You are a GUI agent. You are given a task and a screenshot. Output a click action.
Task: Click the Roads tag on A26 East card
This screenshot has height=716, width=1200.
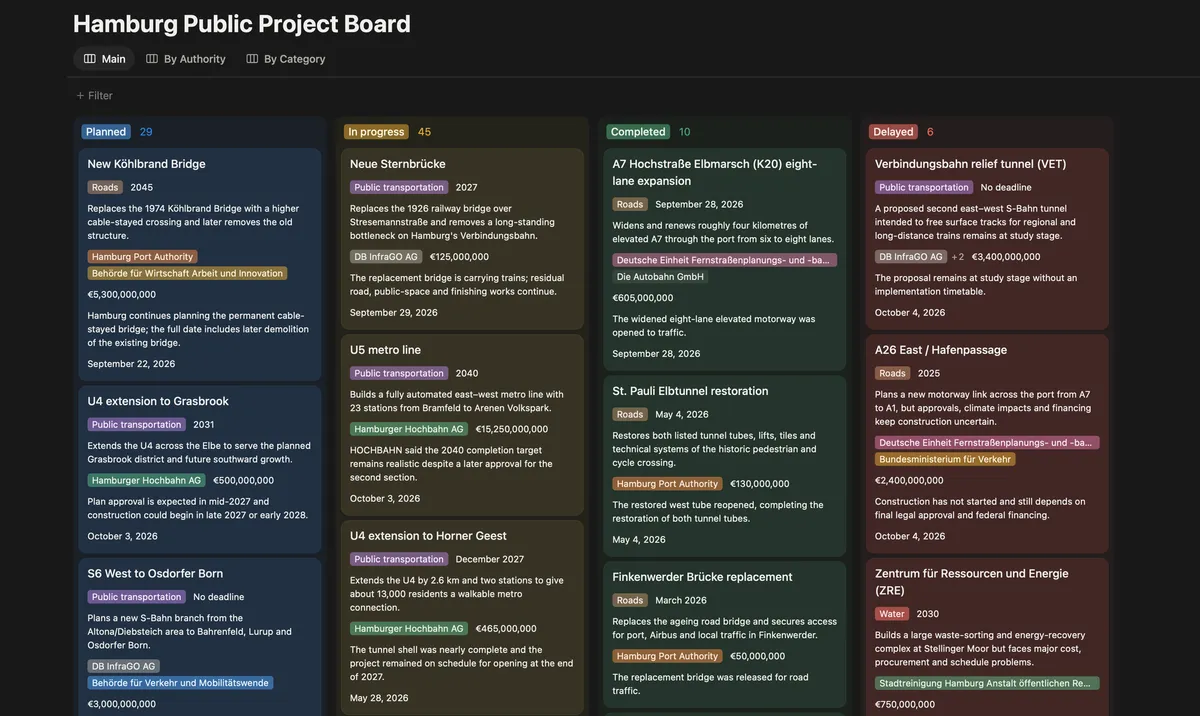(x=893, y=373)
